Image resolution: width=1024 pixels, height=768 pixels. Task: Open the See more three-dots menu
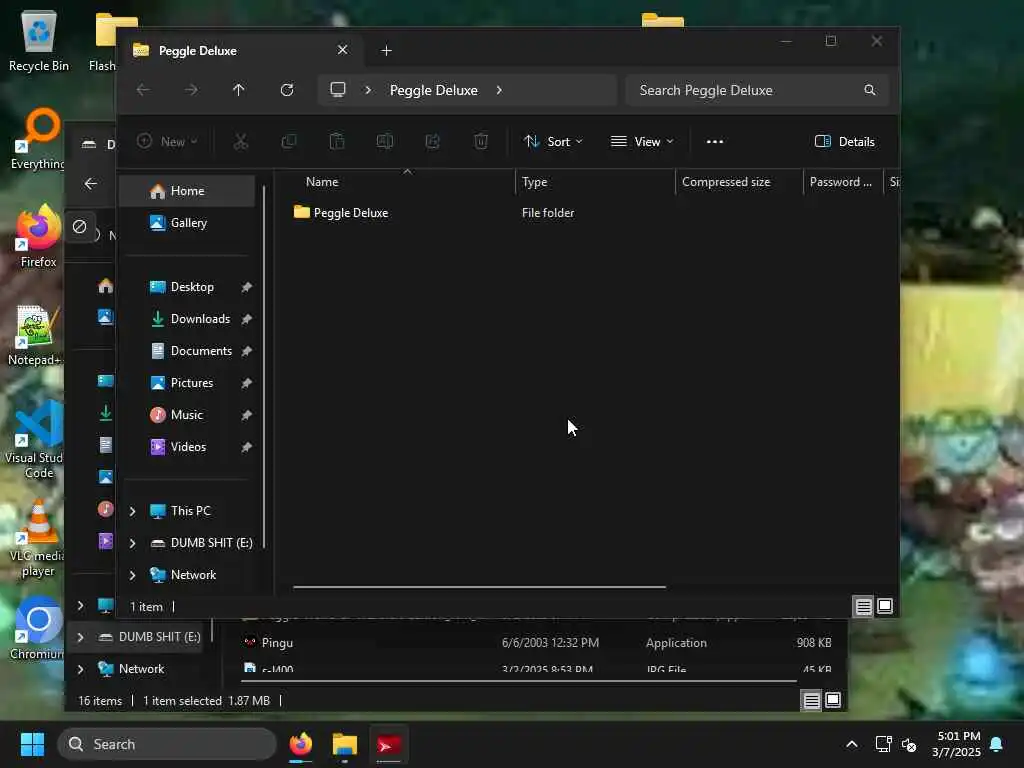714,141
